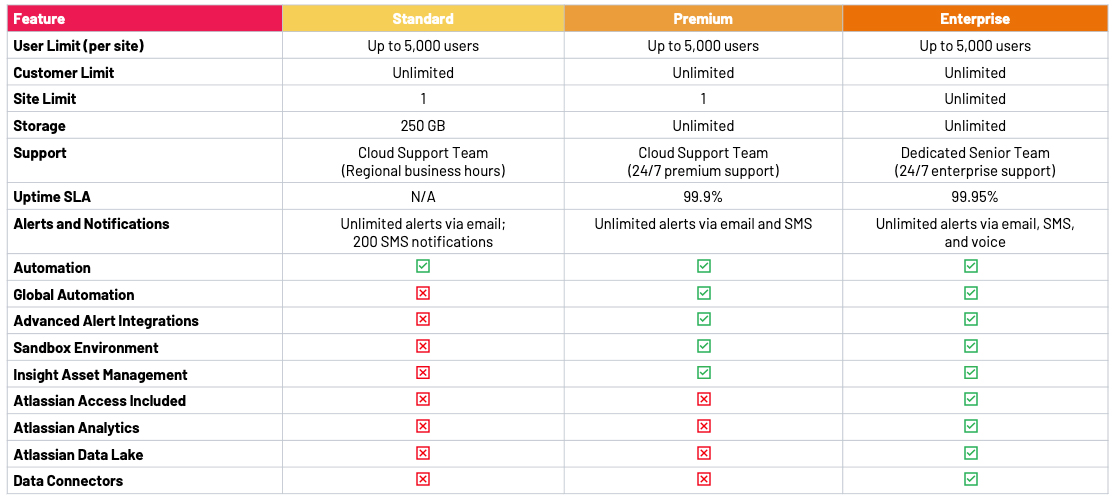Click Premium check for Advanced Alert Integrations

[x=703, y=320]
